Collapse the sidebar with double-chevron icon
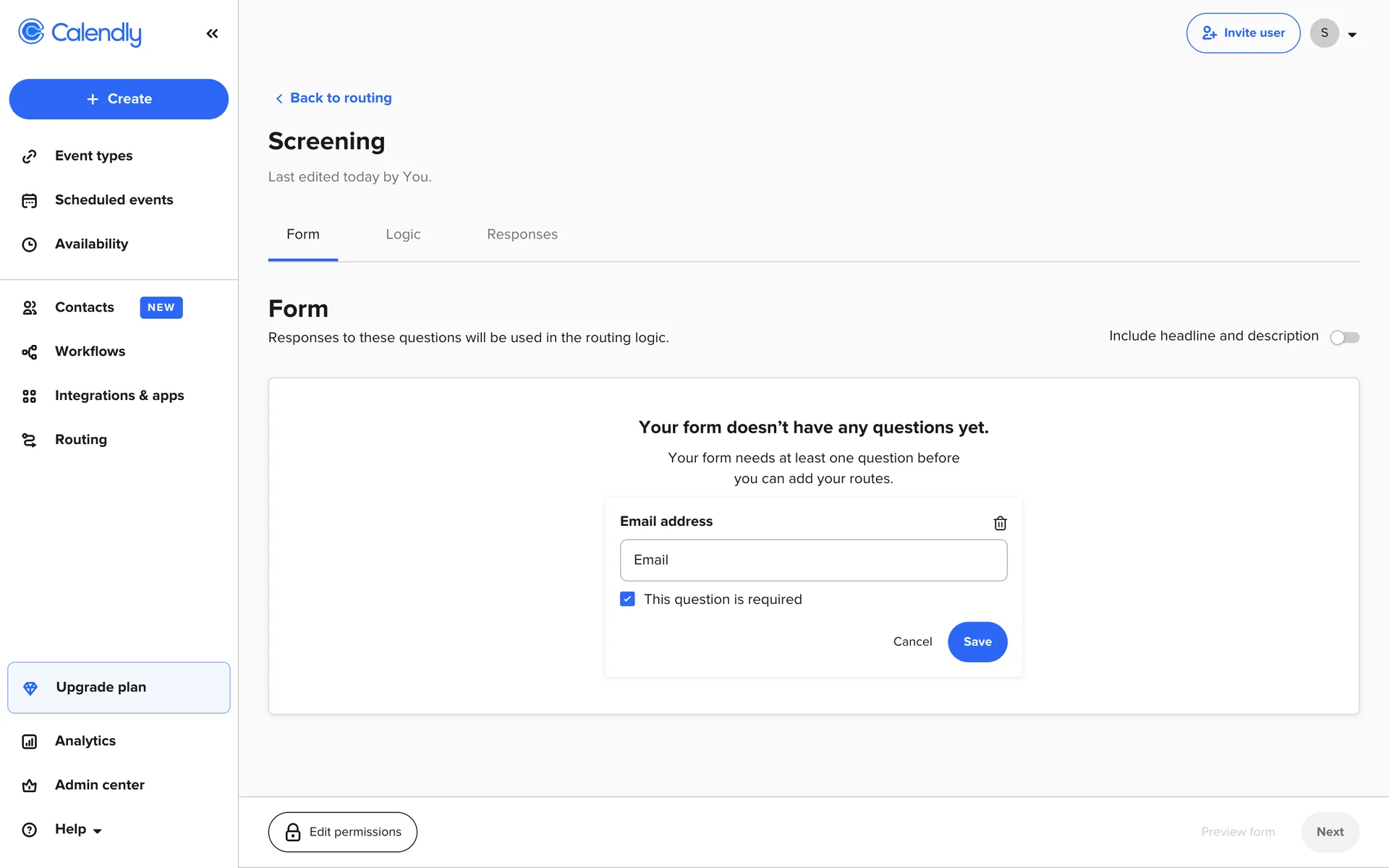Viewport: 1389px width, 868px height. (212, 33)
